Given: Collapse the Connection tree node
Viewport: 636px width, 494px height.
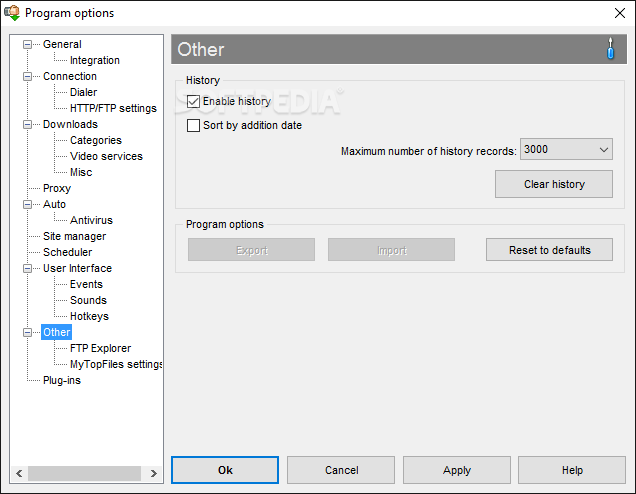Looking at the screenshot, I should [x=27, y=76].
